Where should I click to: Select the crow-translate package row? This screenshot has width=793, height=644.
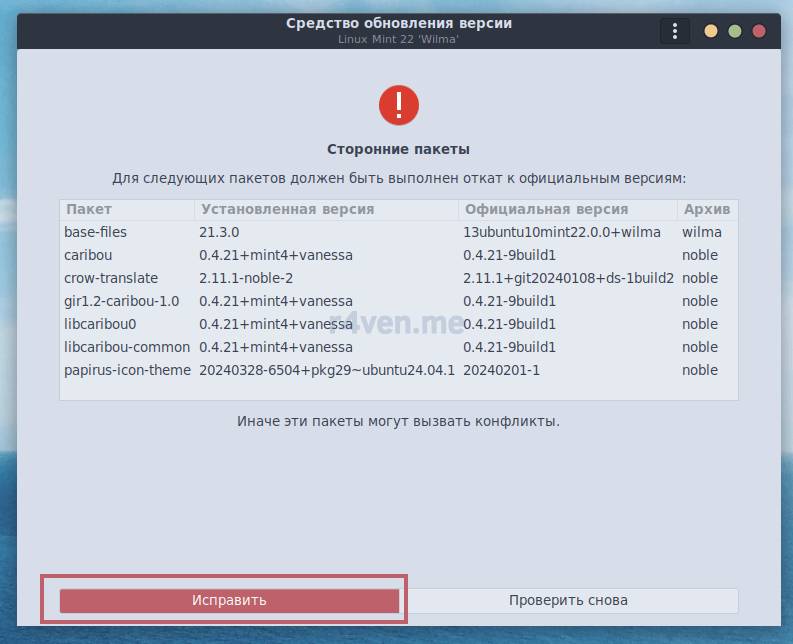pos(111,278)
